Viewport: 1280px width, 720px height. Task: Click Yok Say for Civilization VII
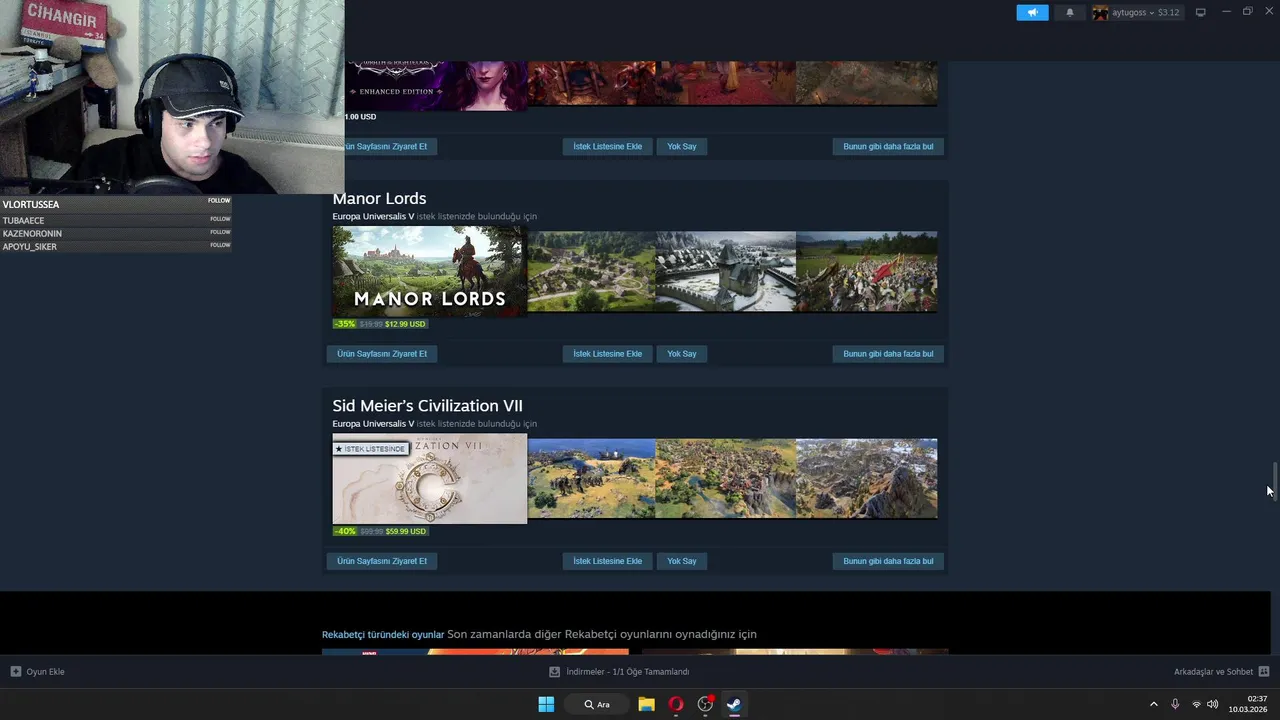pyautogui.click(x=682, y=561)
